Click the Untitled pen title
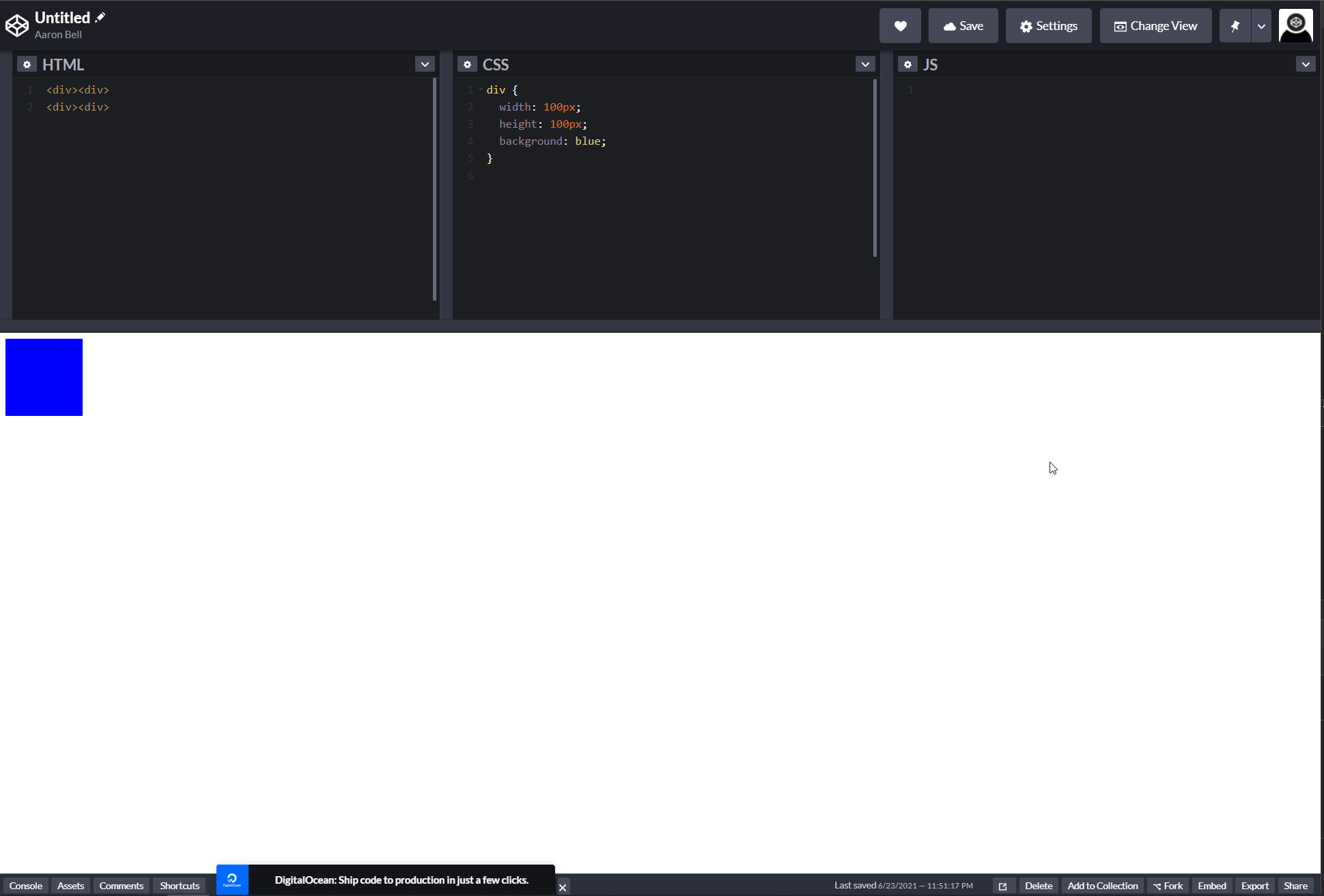This screenshot has height=896, width=1324. tap(62, 18)
